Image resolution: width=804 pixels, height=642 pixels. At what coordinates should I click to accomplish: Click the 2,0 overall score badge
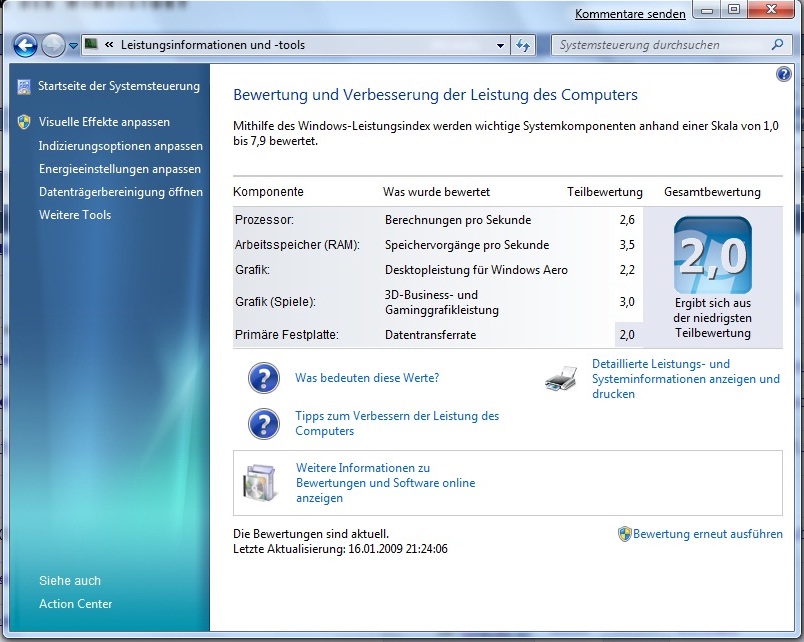point(713,255)
